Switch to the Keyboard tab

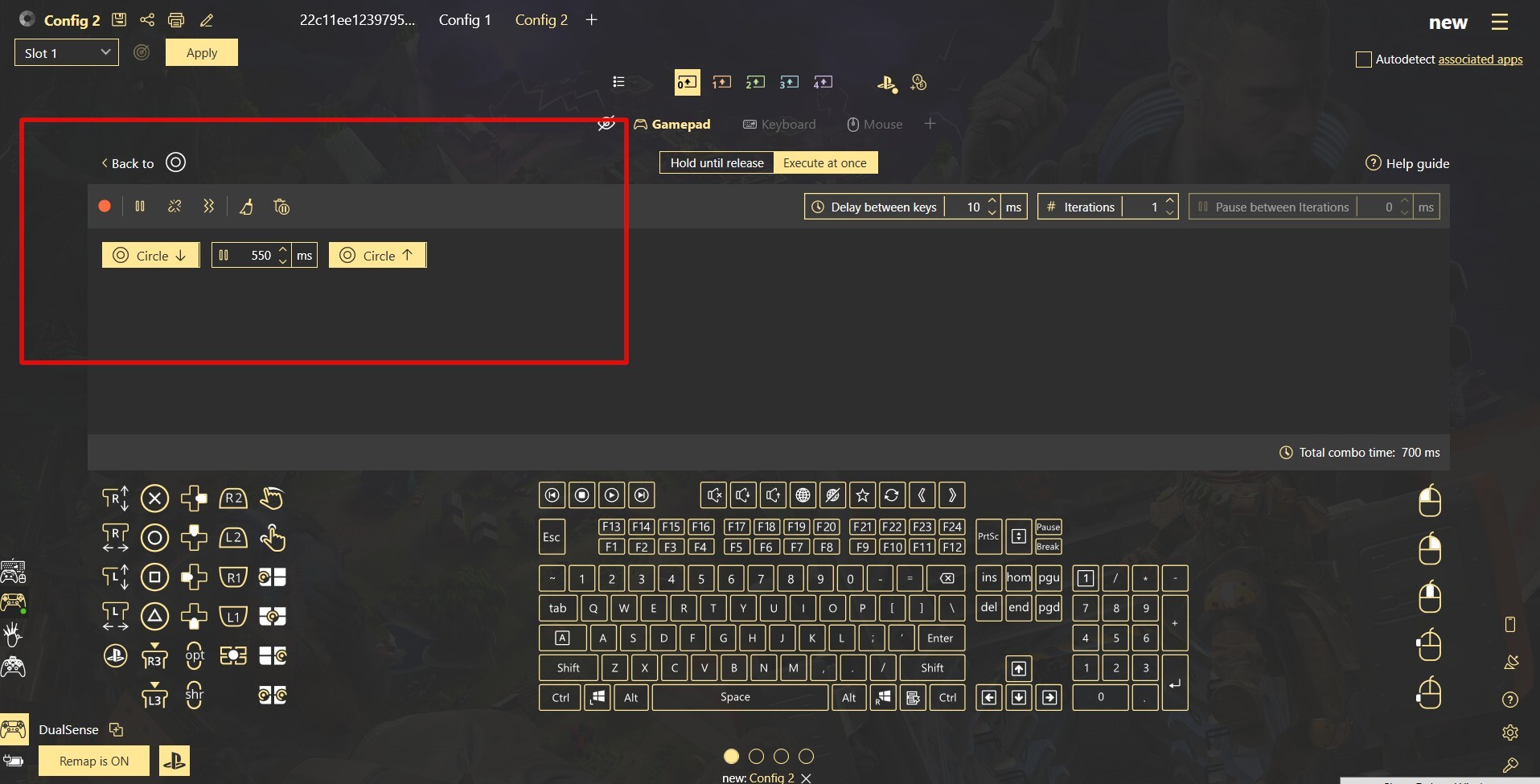(x=779, y=125)
